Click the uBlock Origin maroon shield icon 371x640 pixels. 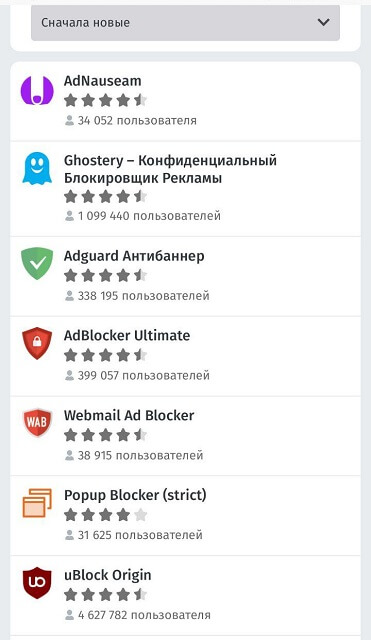pos(37,583)
